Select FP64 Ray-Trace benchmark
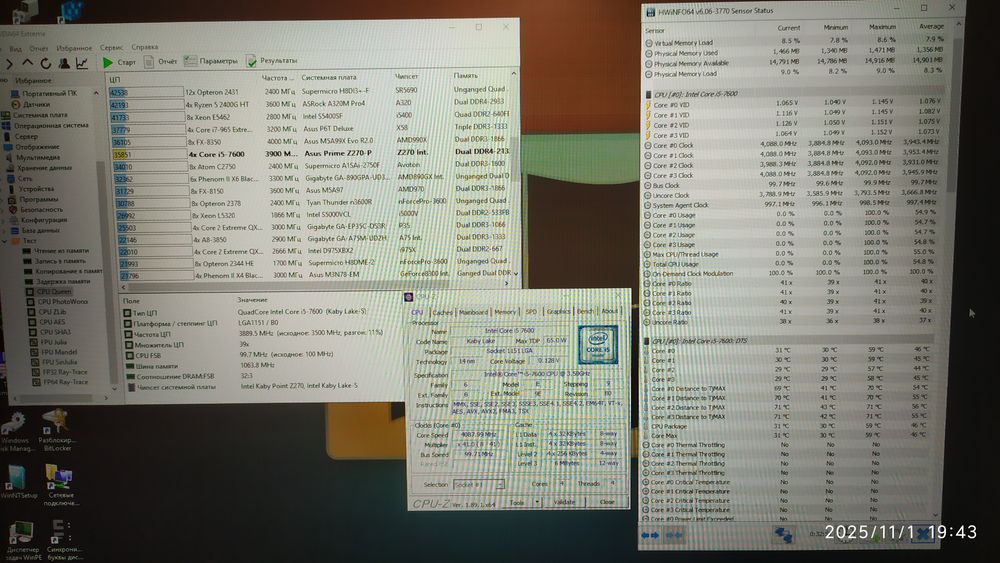 point(60,382)
